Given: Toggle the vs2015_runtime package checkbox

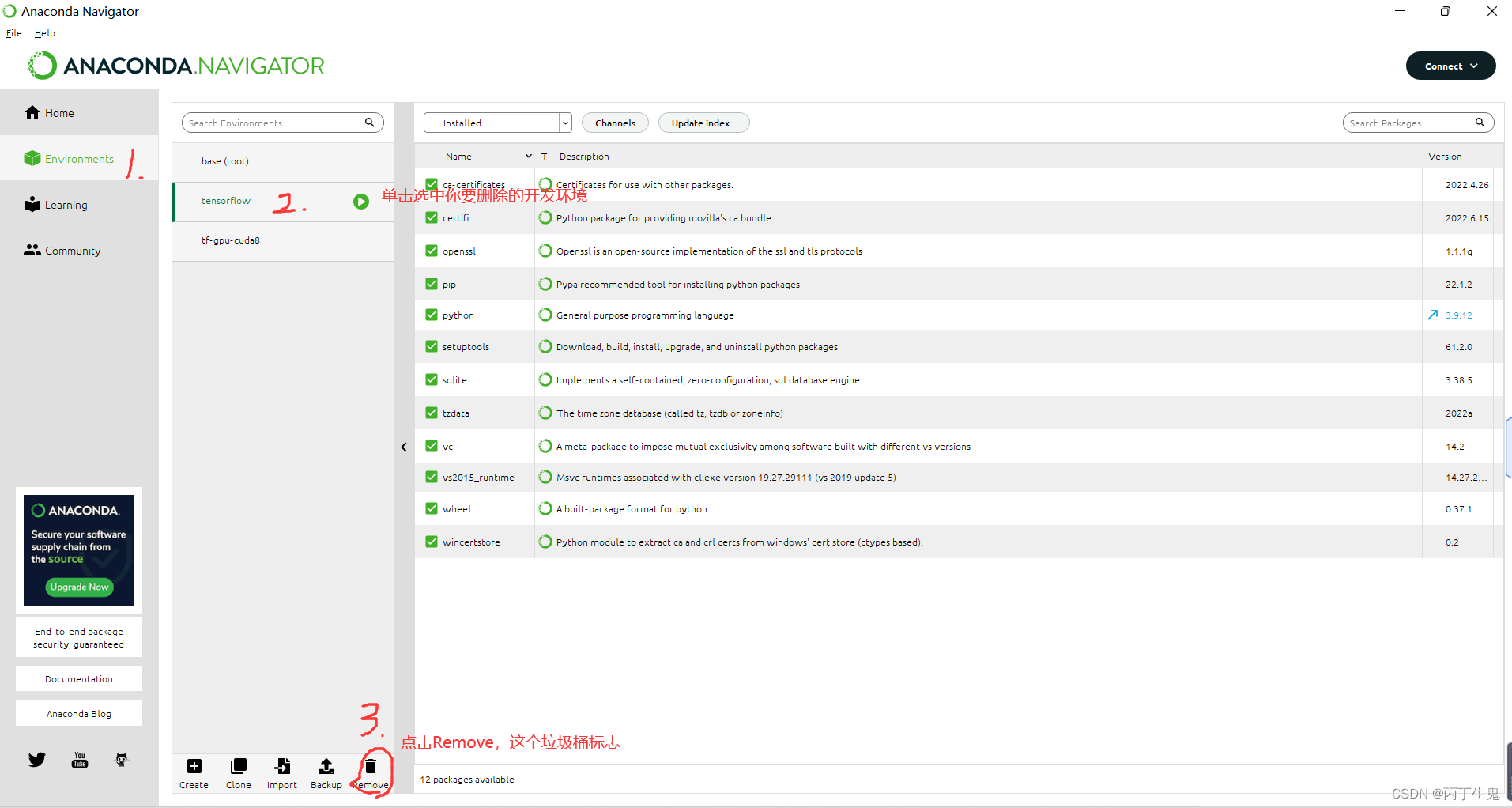Looking at the screenshot, I should click(432, 477).
